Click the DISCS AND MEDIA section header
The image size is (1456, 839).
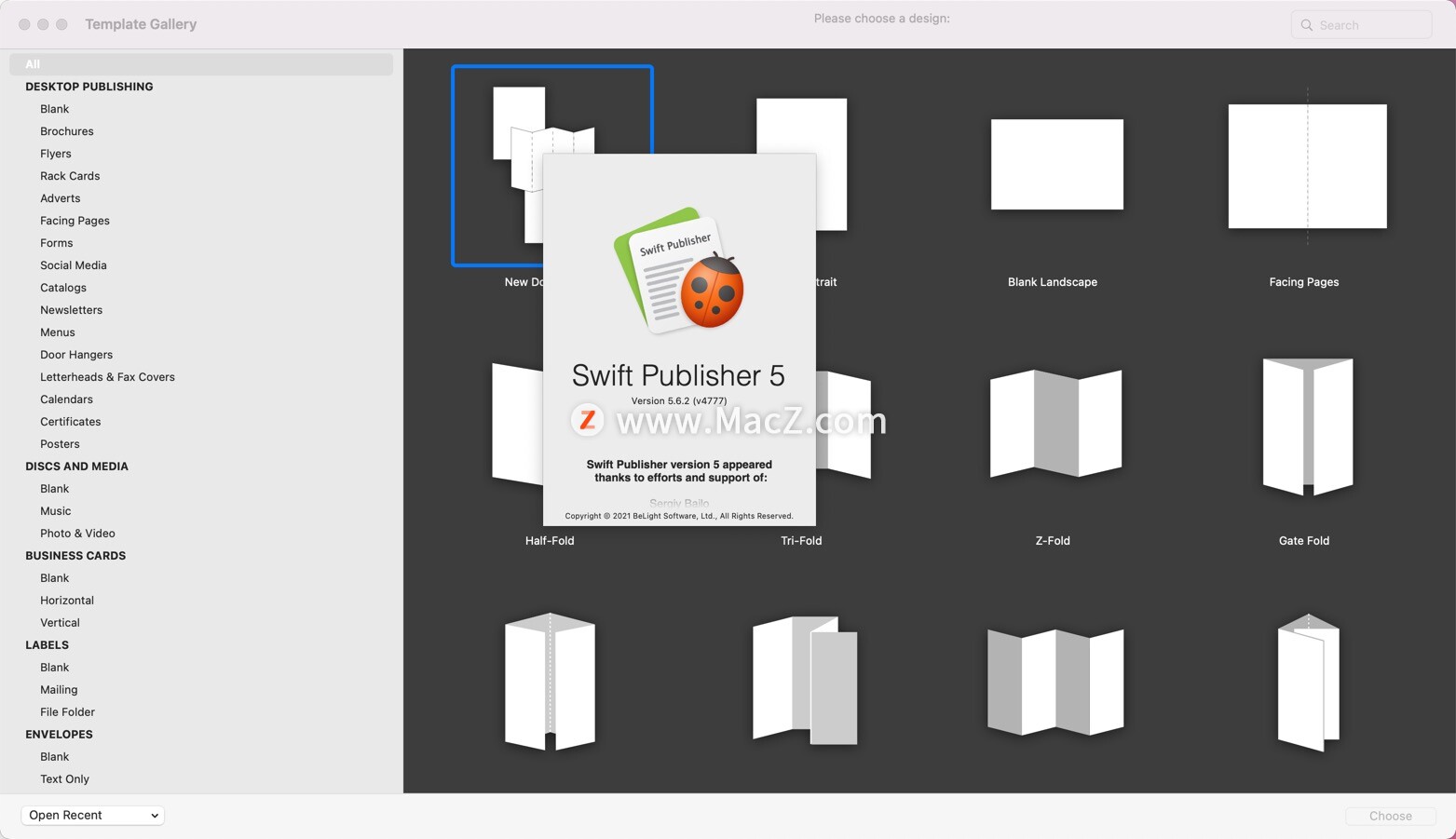[76, 467]
